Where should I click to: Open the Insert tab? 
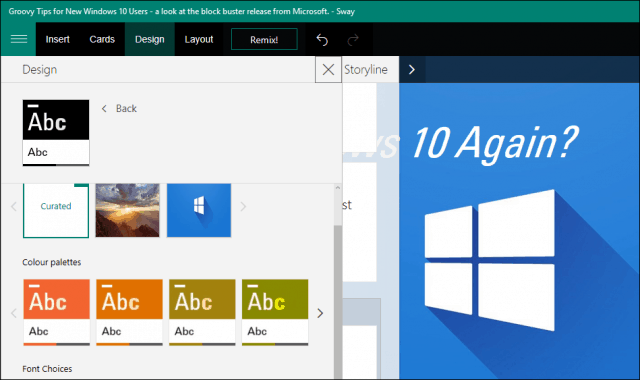click(58, 39)
